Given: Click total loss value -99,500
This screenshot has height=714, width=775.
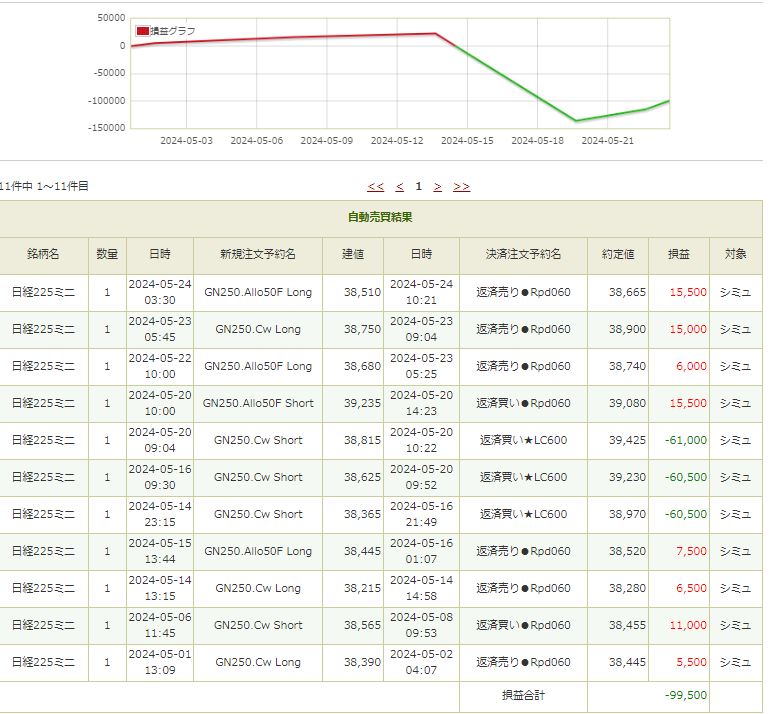Looking at the screenshot, I should pyautogui.click(x=686, y=695).
